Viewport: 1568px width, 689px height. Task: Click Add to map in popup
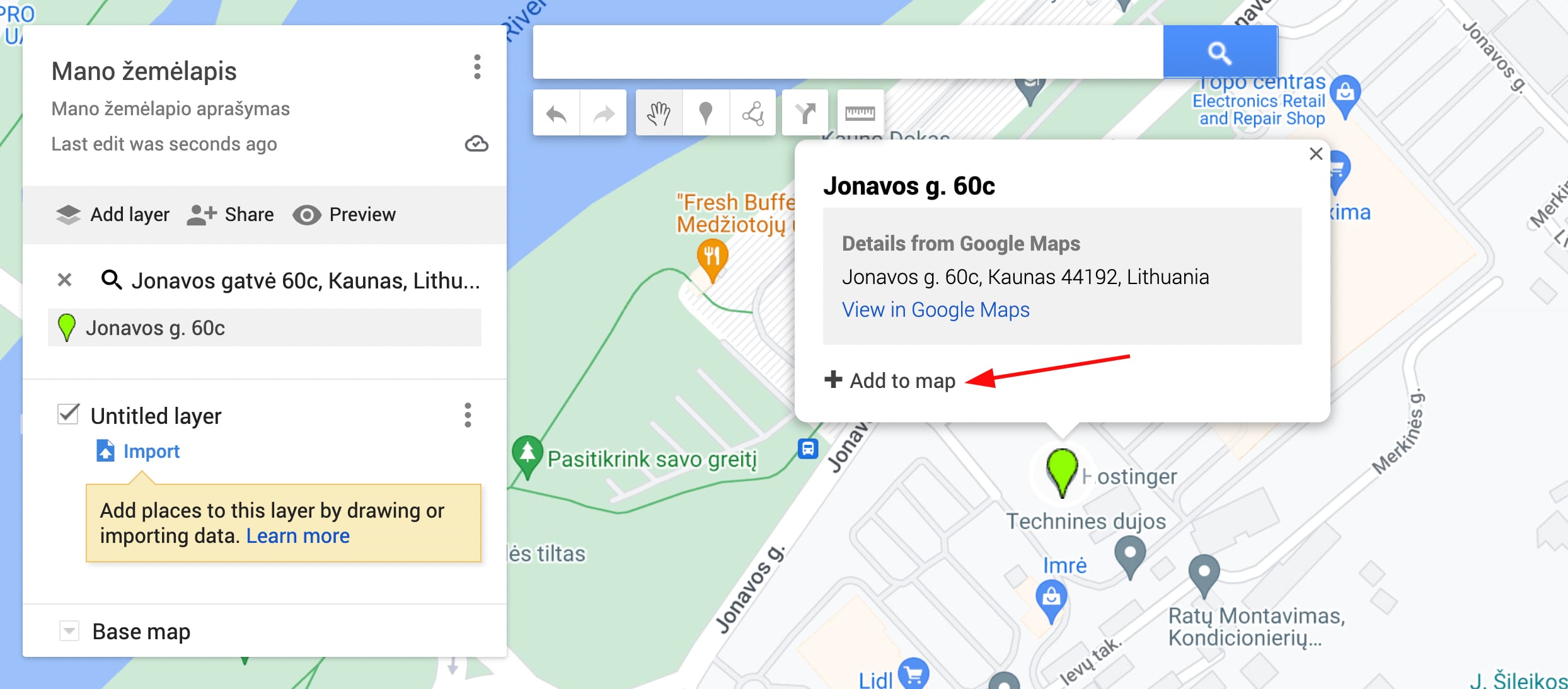click(x=890, y=380)
